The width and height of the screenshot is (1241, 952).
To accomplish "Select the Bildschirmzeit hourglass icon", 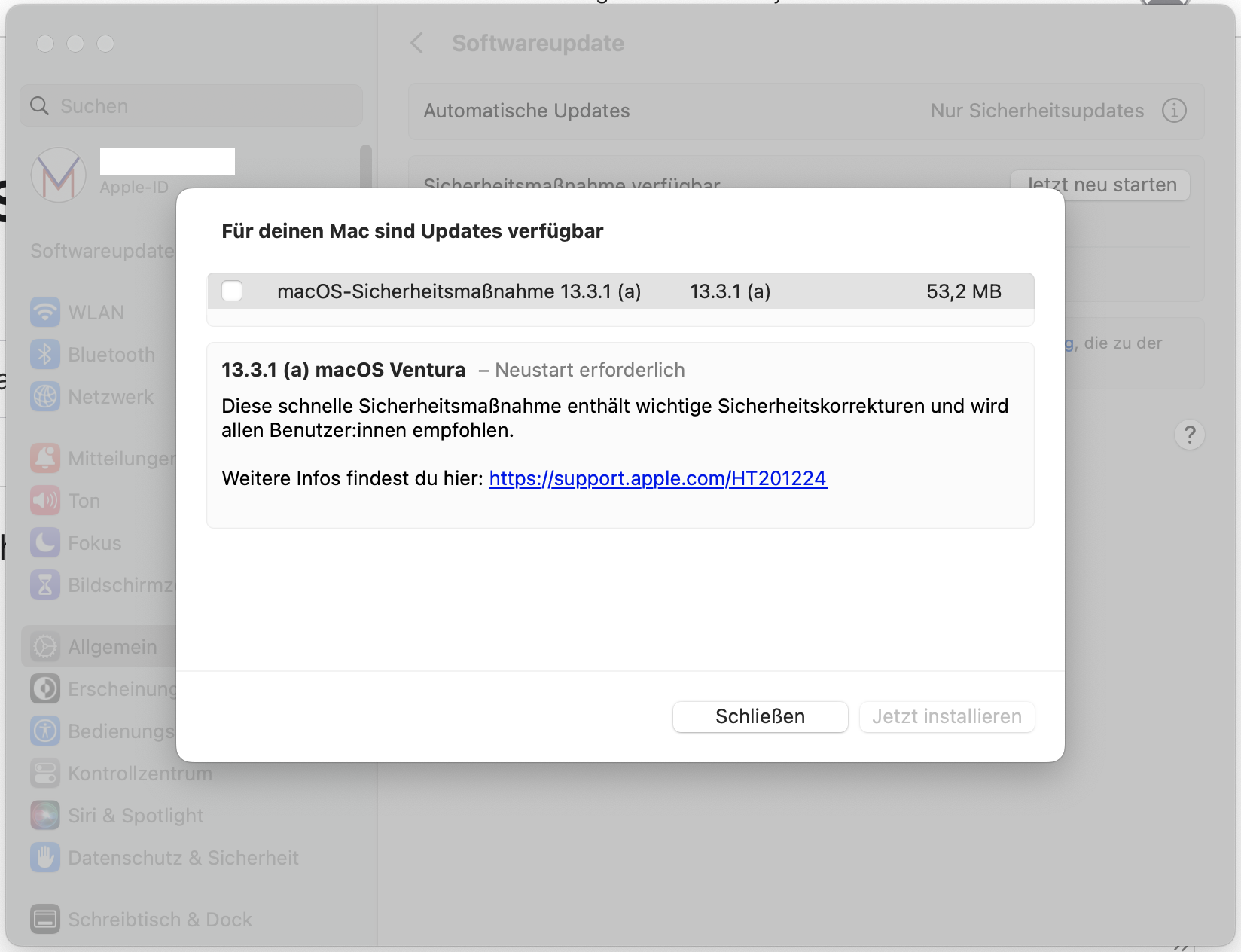I will point(45,584).
